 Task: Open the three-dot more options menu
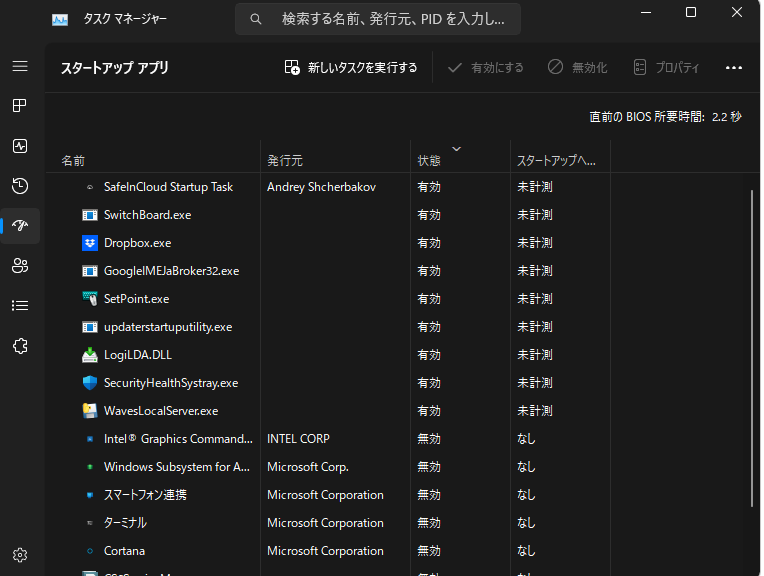coord(734,68)
